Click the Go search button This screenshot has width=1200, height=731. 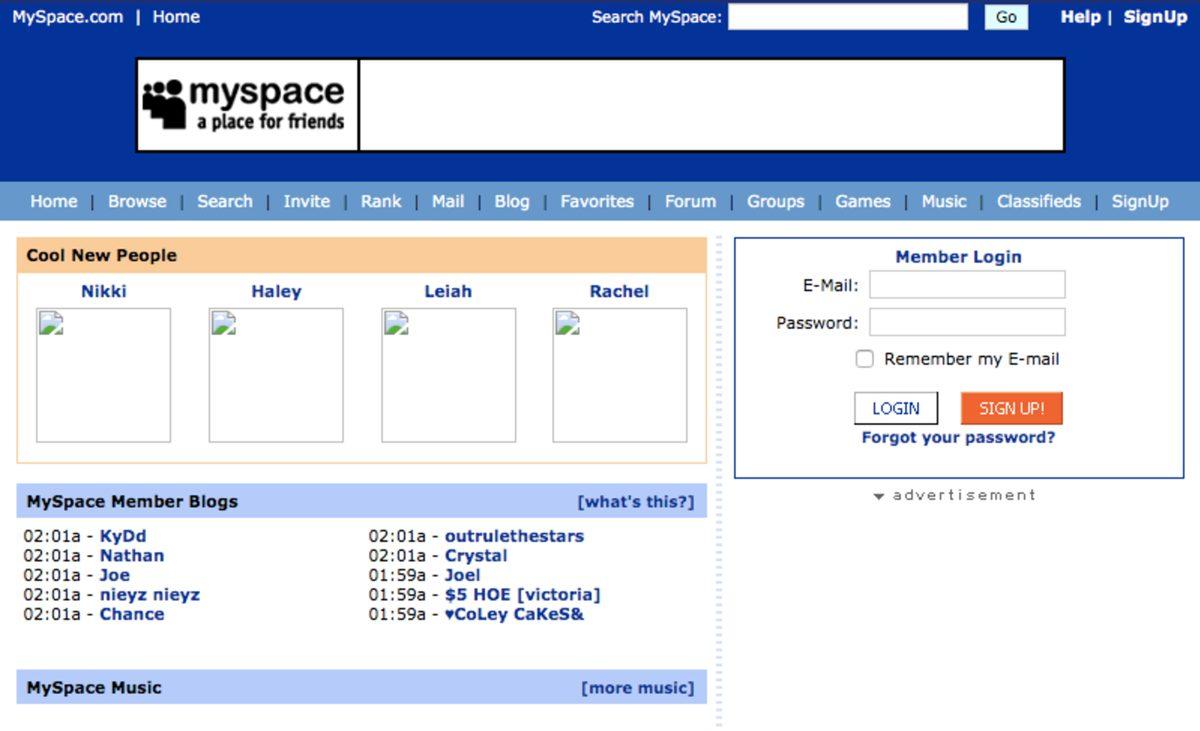[x=1006, y=17]
